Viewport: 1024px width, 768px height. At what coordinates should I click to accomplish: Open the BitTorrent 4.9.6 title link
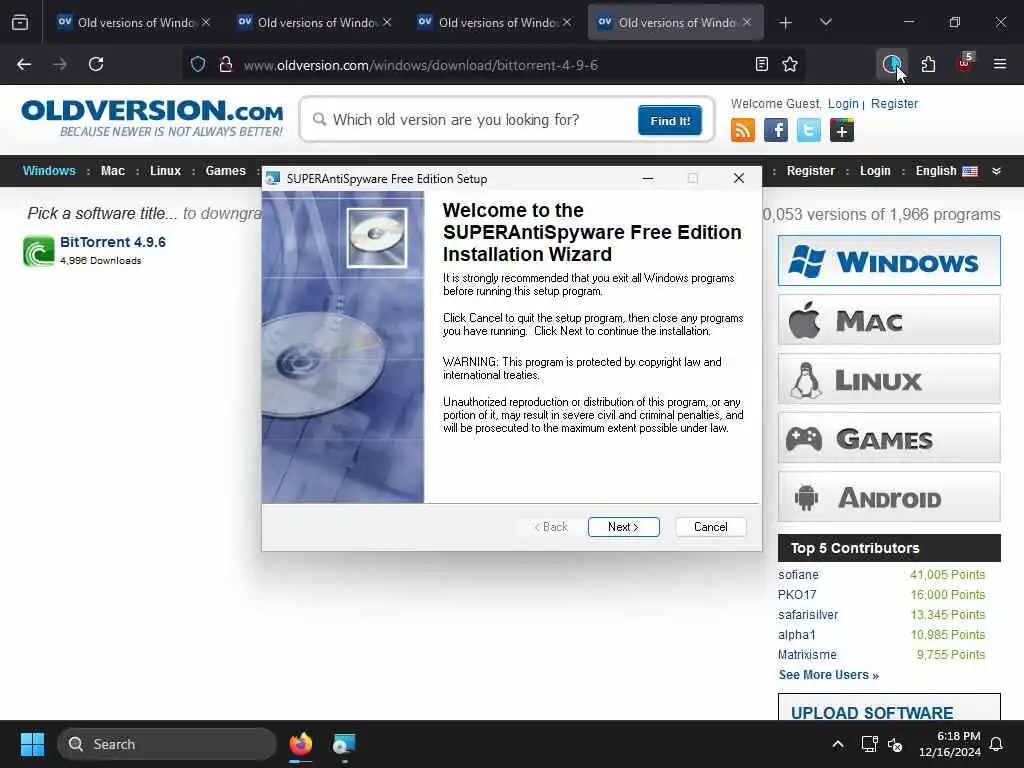point(113,242)
